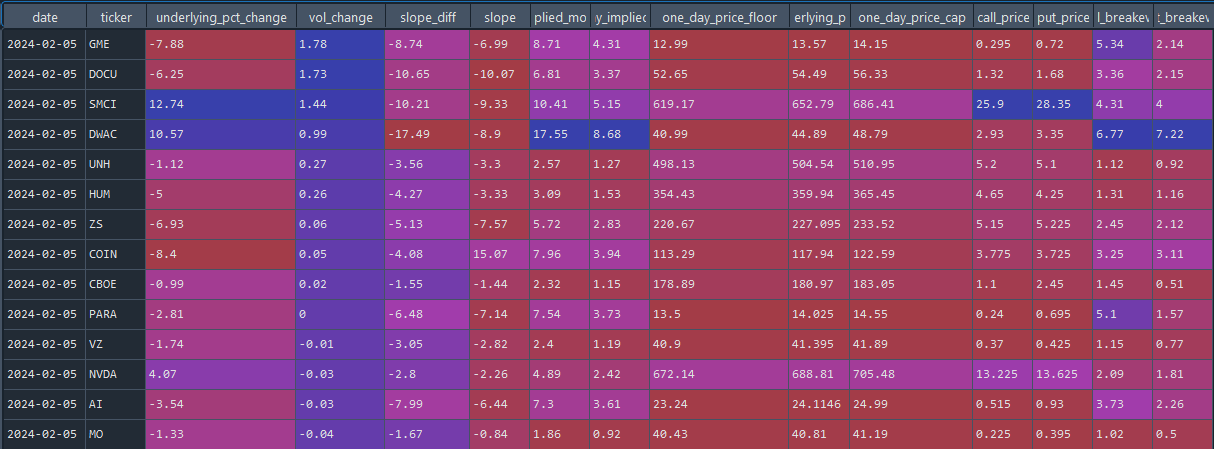Select the MO ticker cell
1214x449 pixels.
(116, 435)
